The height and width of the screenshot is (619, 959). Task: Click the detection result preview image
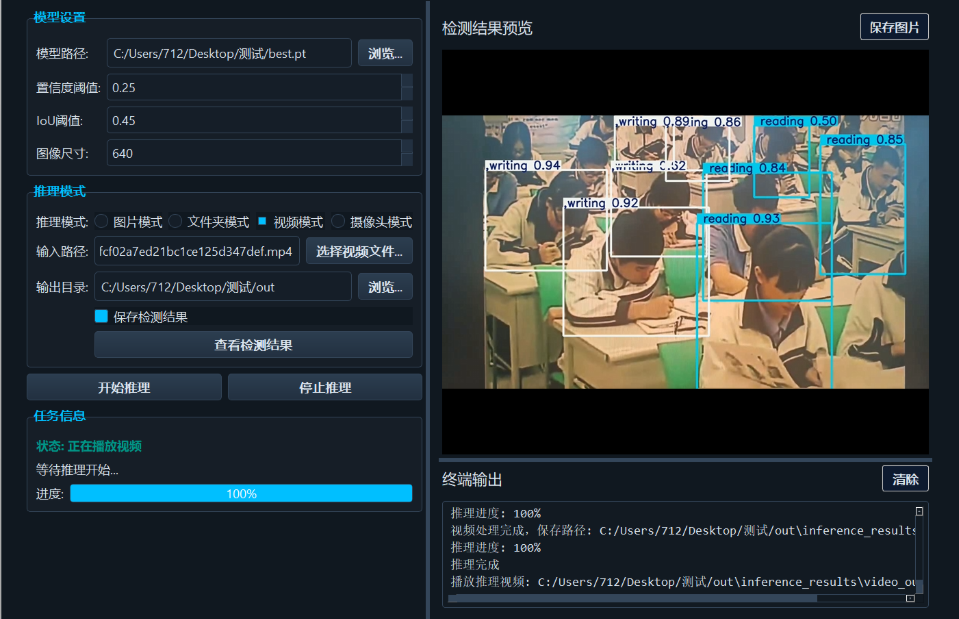[685, 252]
